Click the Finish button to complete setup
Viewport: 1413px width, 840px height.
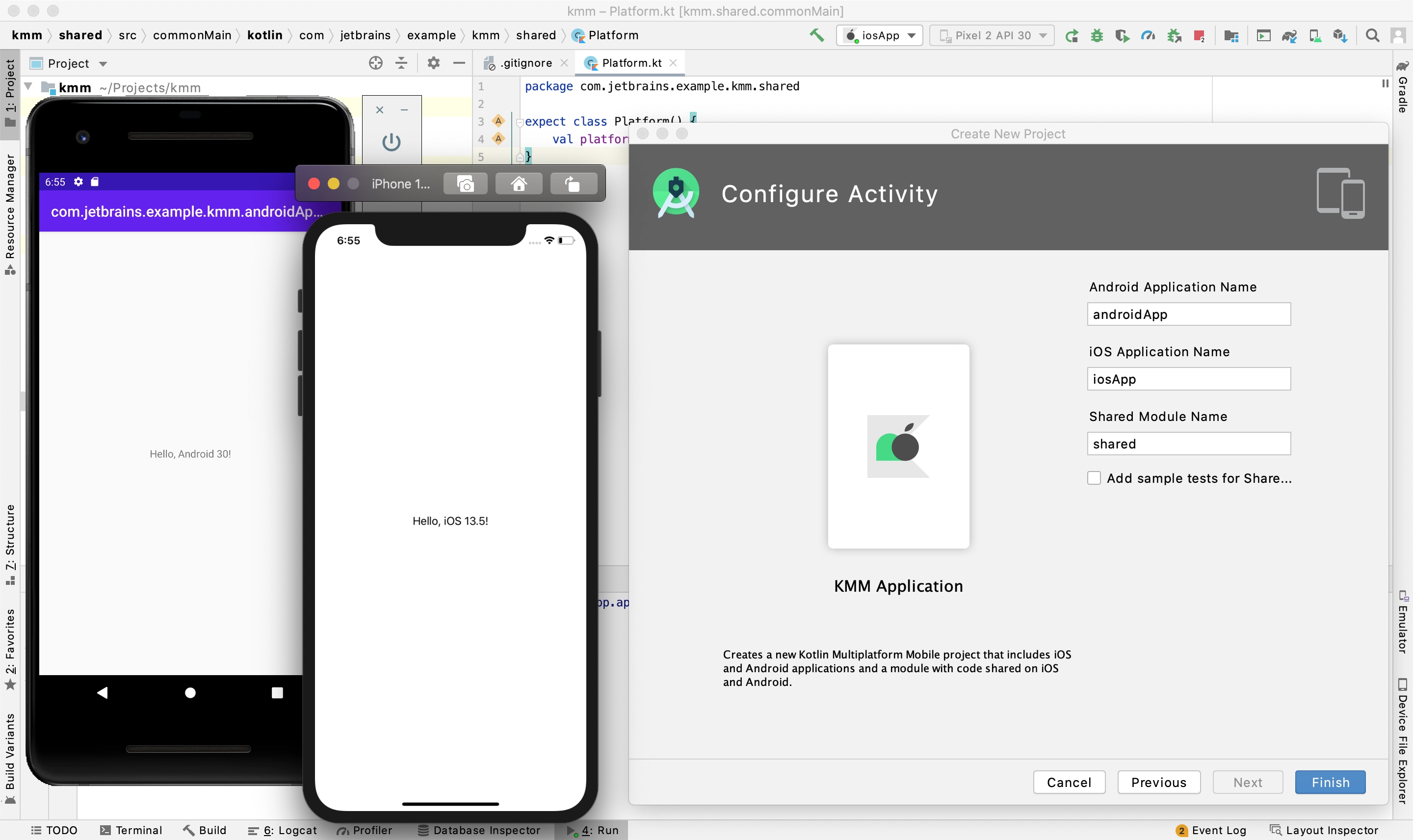click(1331, 782)
